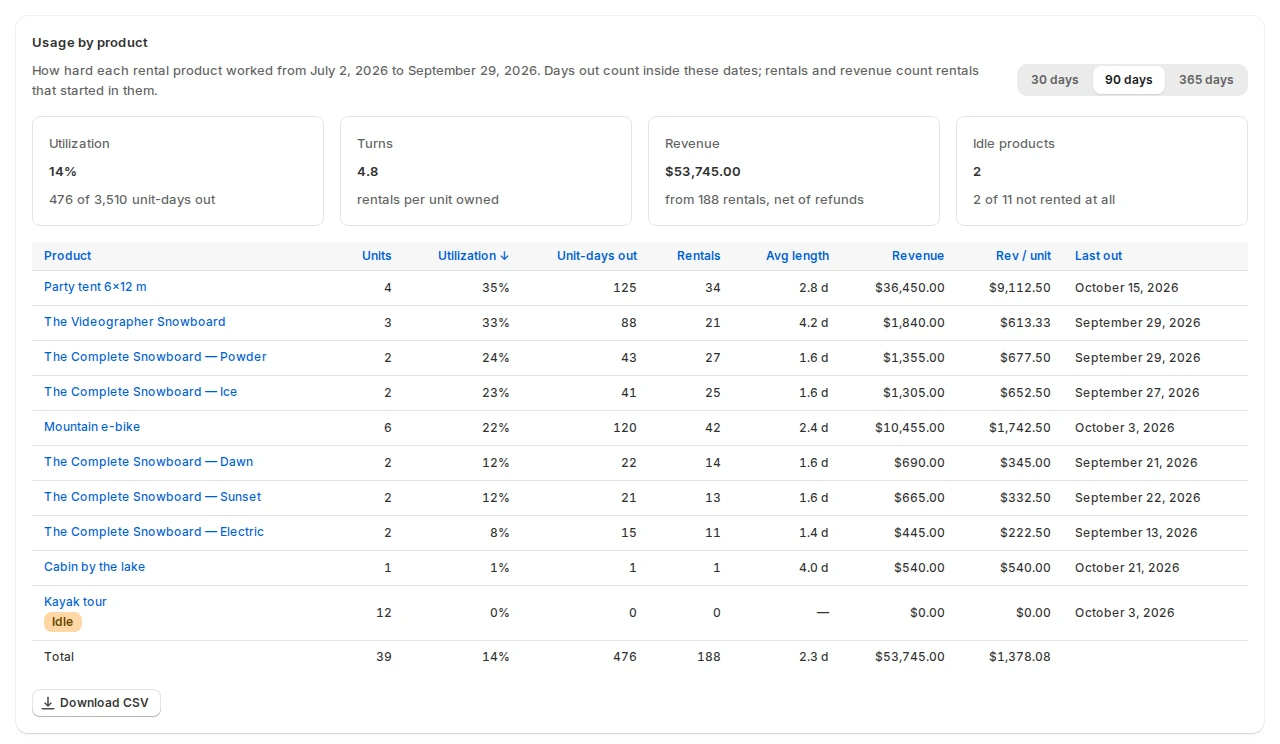Viewport: 1280px width, 744px height.
Task: Open The Videographer Snowboard product link
Action: click(x=135, y=322)
